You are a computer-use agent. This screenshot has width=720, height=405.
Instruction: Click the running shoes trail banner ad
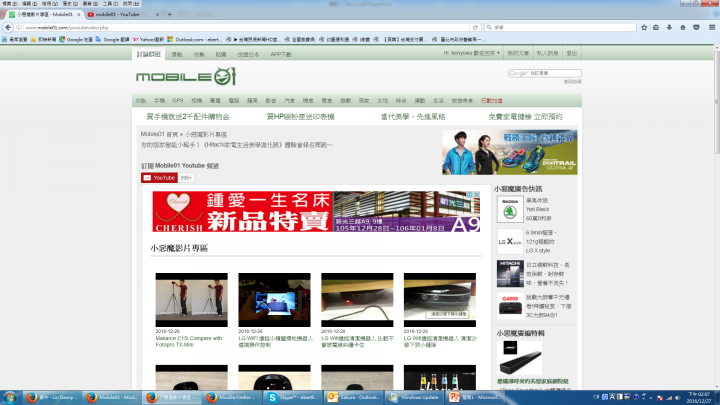point(510,152)
